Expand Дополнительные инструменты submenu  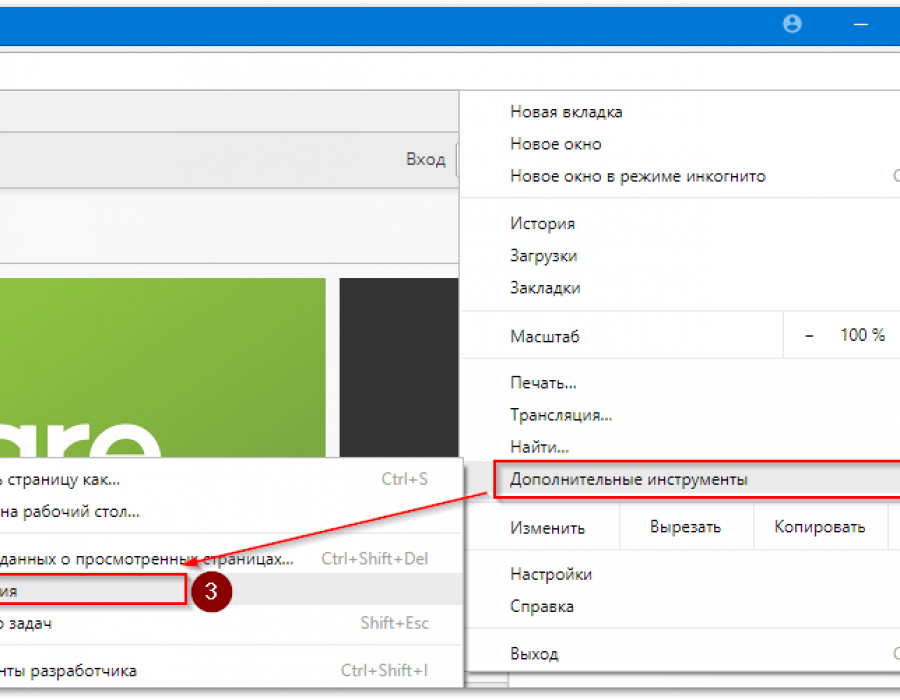697,480
